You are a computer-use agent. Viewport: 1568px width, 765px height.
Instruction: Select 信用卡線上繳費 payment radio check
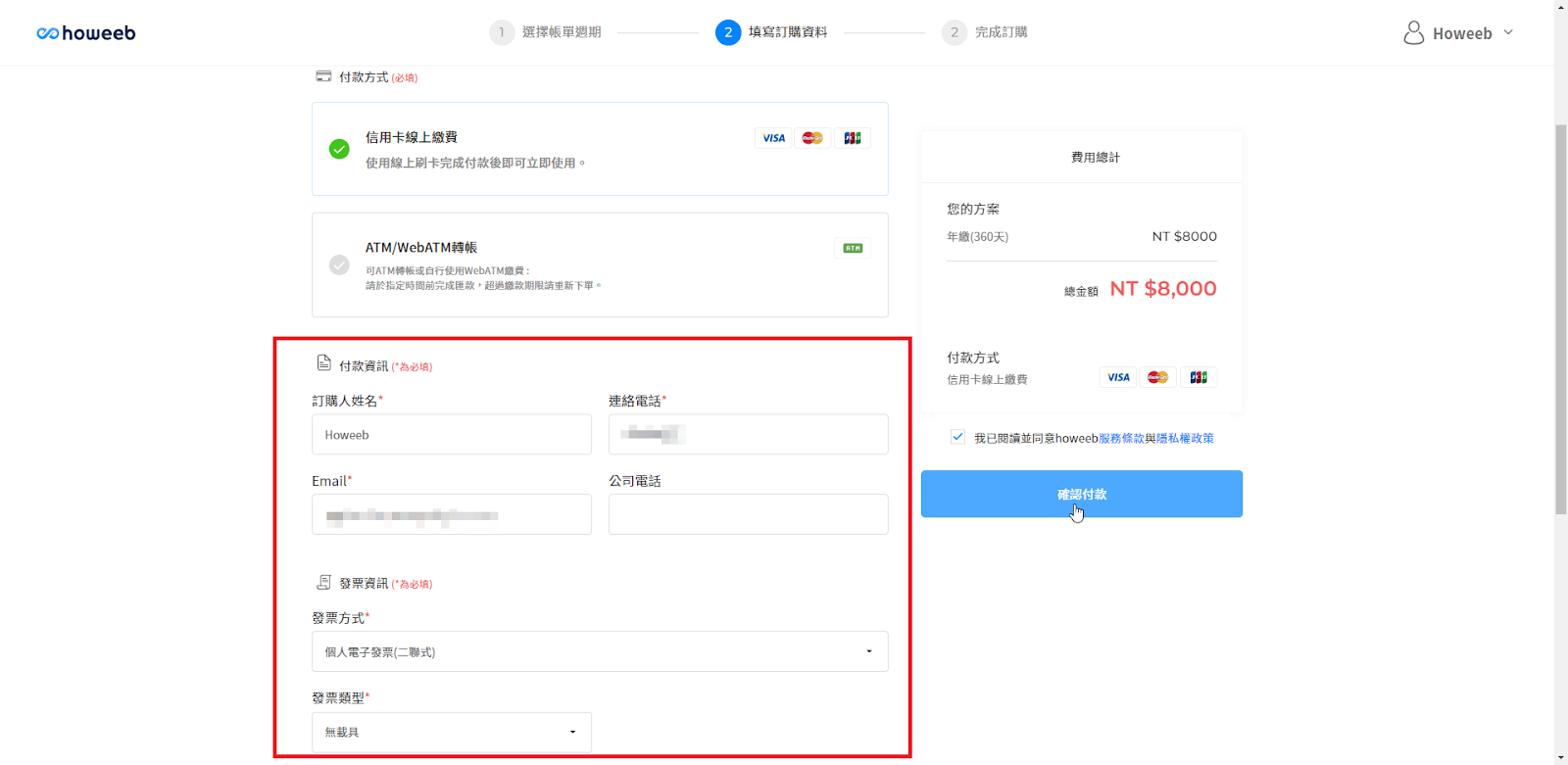[x=339, y=149]
